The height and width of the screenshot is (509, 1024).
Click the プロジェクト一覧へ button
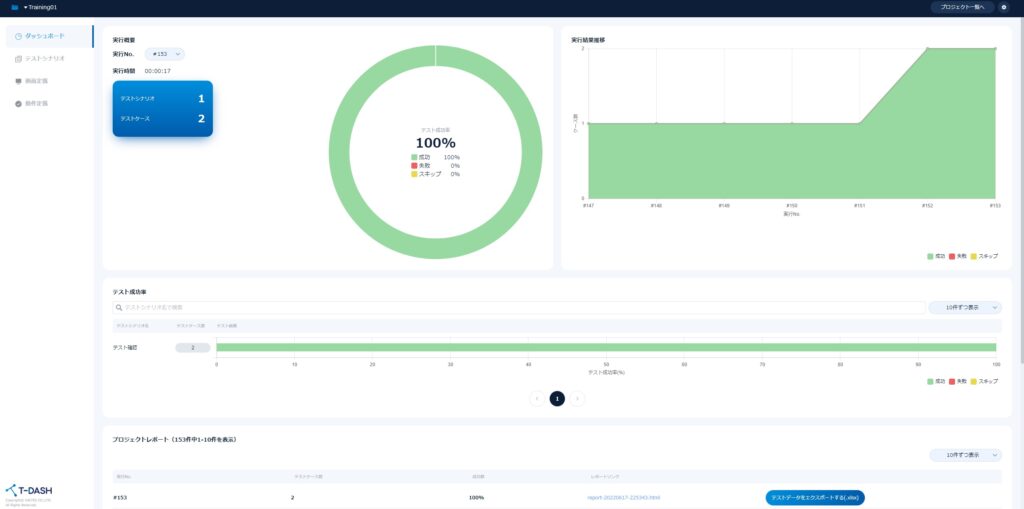963,7
